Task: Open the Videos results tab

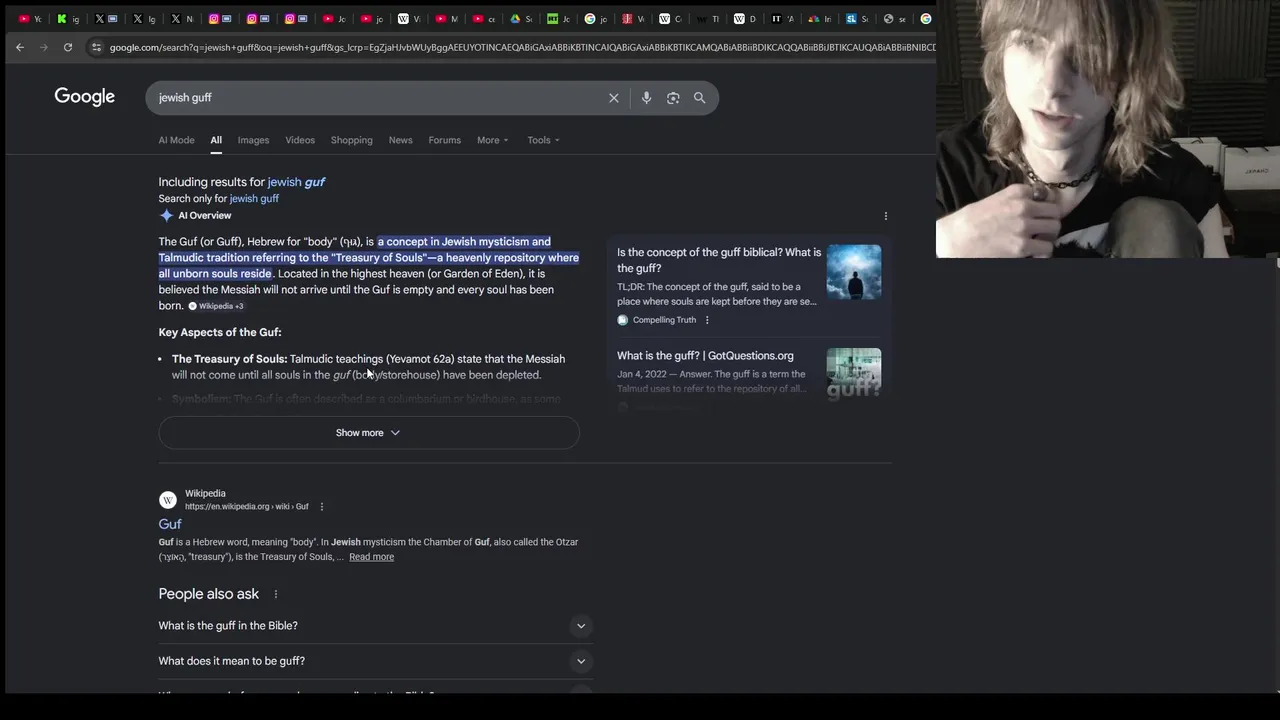Action: [300, 140]
